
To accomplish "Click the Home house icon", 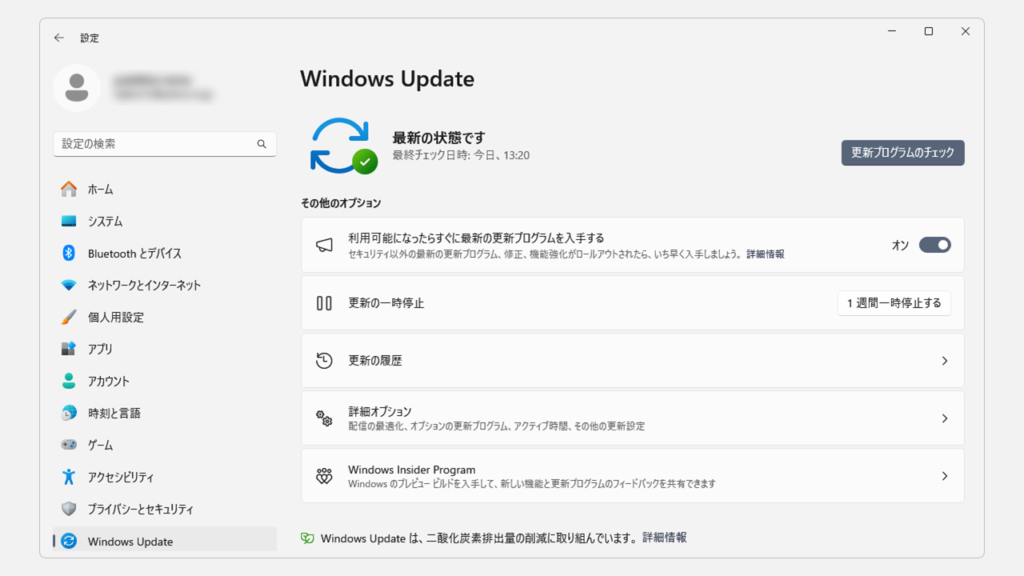I will [x=69, y=189].
